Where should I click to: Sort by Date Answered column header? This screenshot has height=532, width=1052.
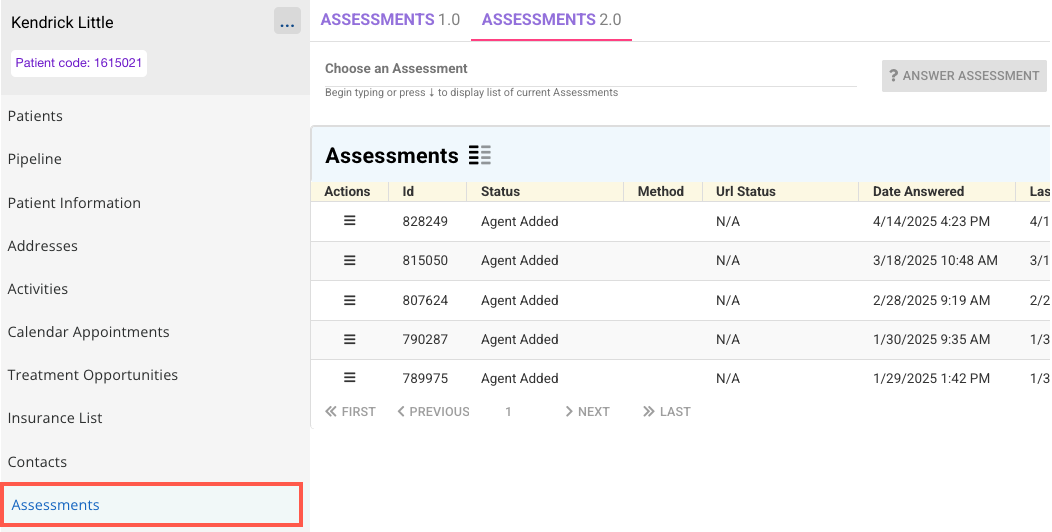[918, 191]
